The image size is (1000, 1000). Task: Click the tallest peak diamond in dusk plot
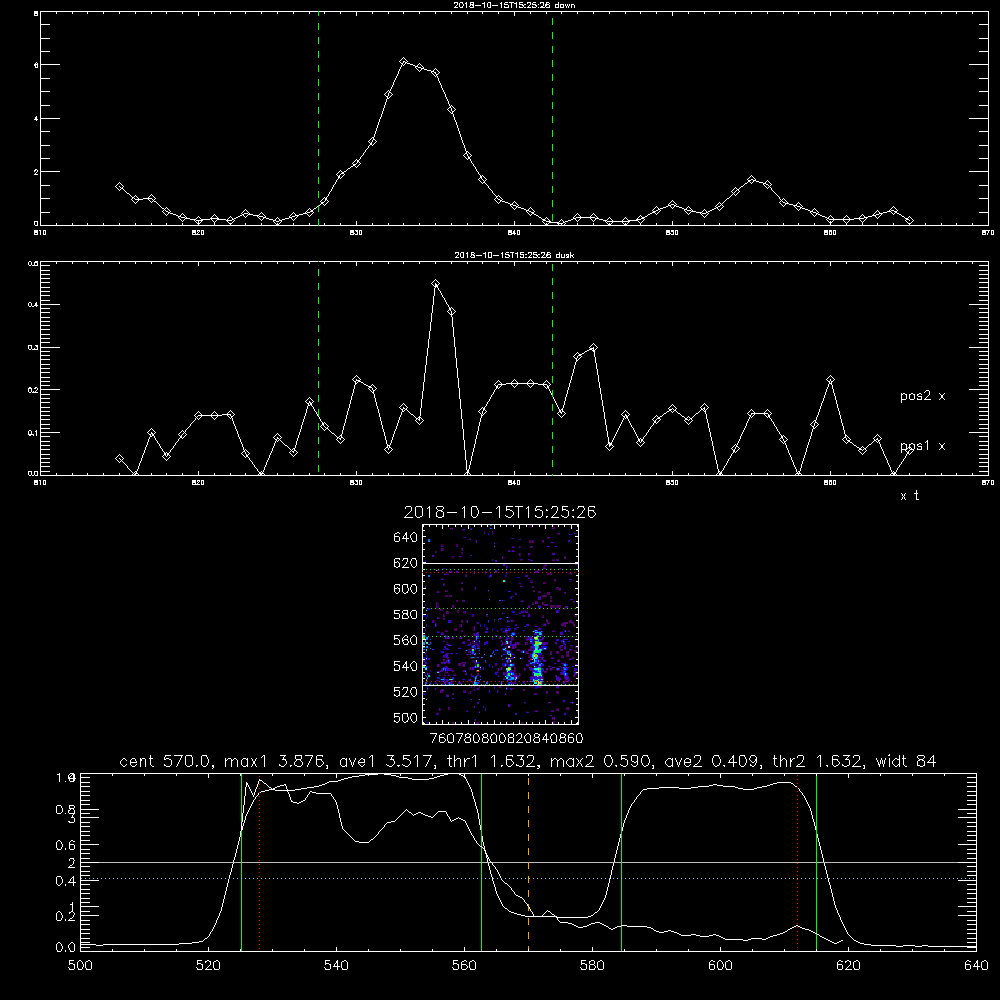tap(436, 284)
